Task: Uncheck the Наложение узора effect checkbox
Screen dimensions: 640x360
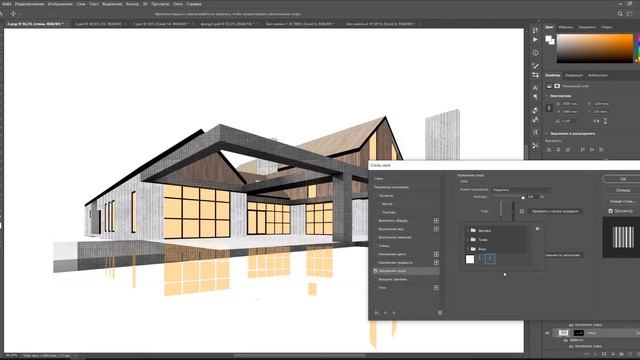Action: 376,271
